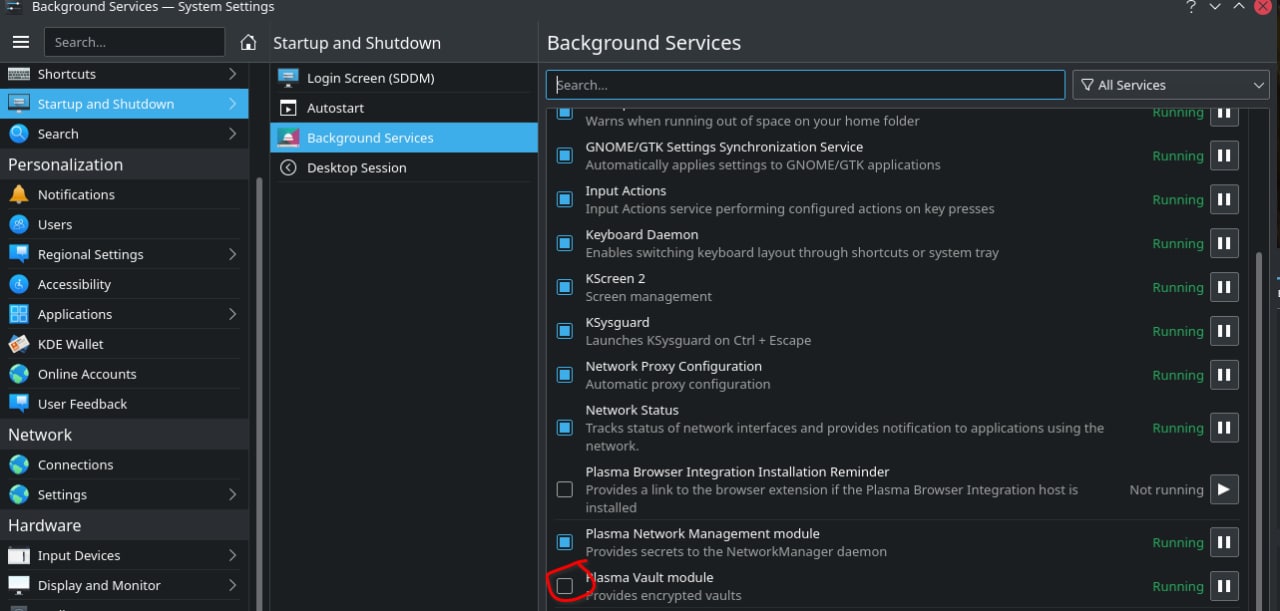Click the home icon next to search

point(249,43)
